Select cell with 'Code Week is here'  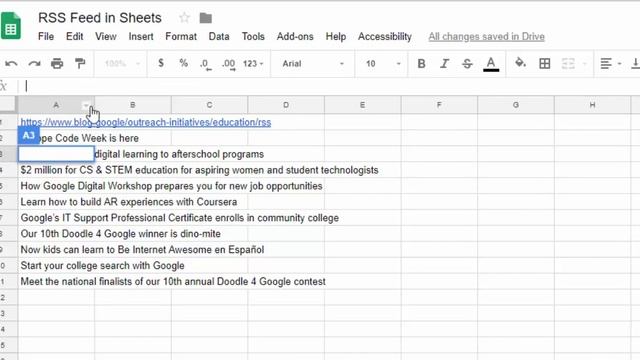tap(56, 138)
